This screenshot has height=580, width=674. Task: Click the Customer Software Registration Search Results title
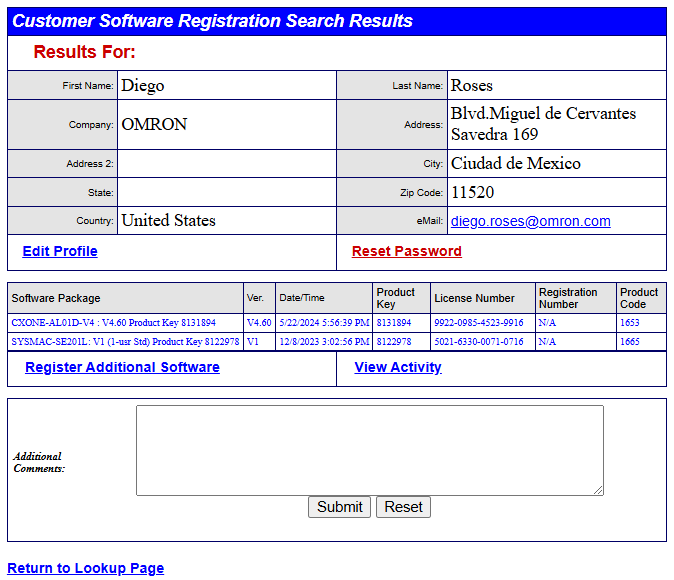[212, 21]
